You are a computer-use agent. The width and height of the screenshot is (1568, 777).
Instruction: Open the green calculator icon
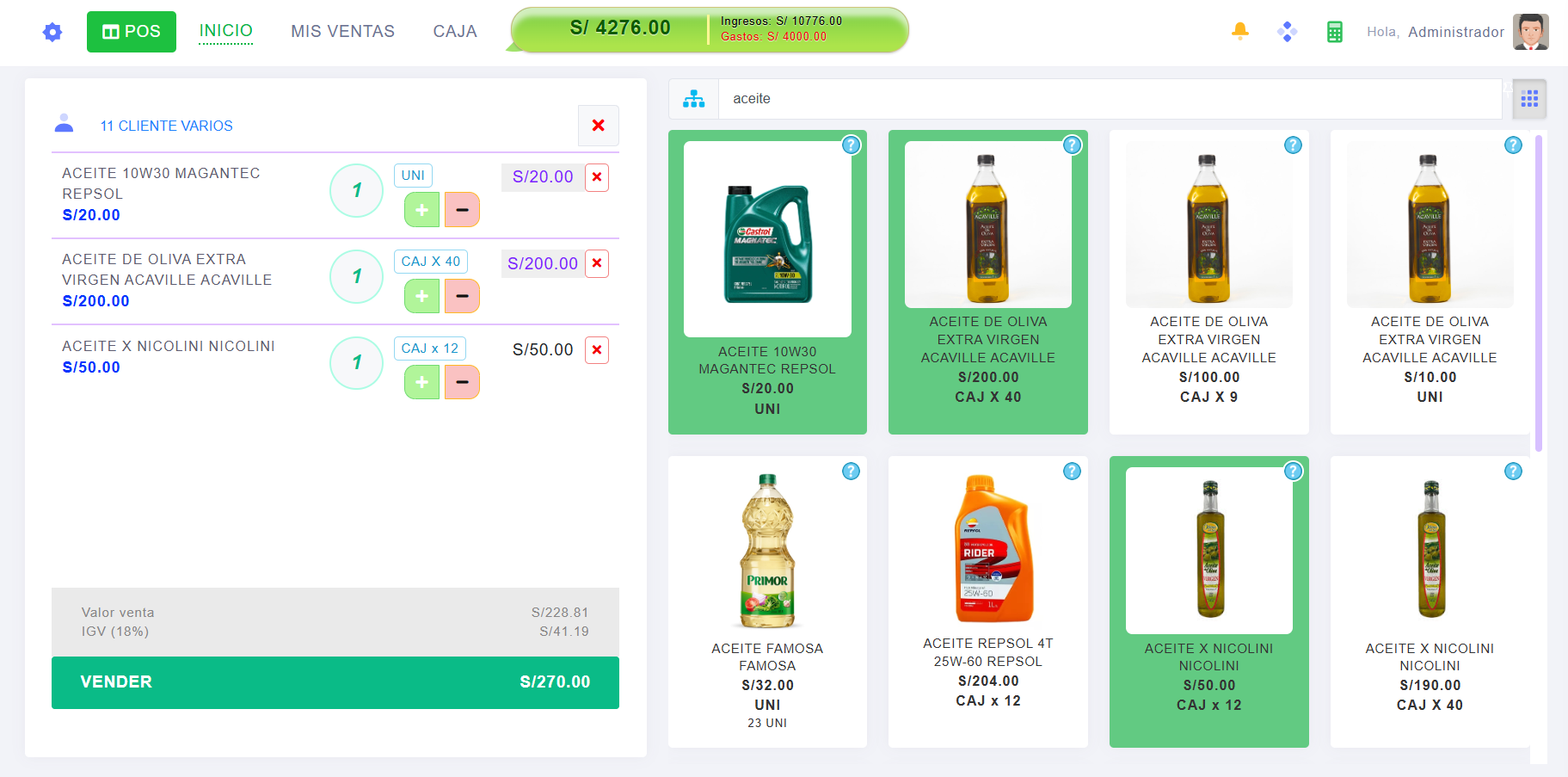1335,32
